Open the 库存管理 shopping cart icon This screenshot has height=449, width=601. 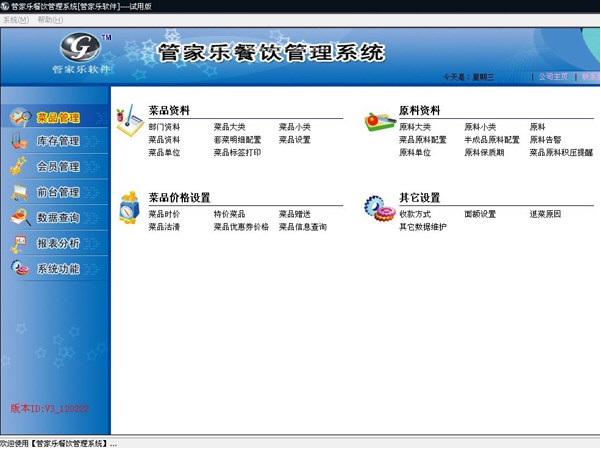click(19, 141)
